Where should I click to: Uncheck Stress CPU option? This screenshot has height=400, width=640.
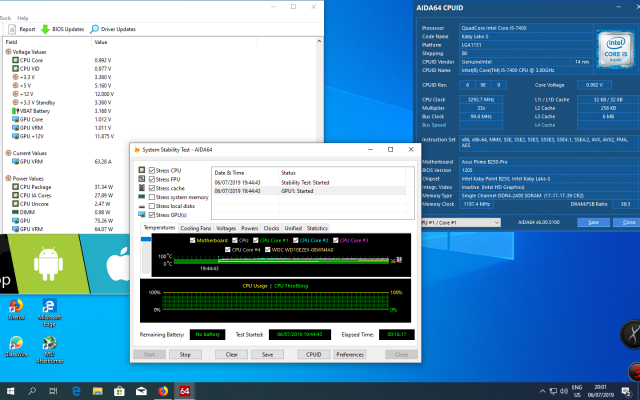tap(152, 170)
